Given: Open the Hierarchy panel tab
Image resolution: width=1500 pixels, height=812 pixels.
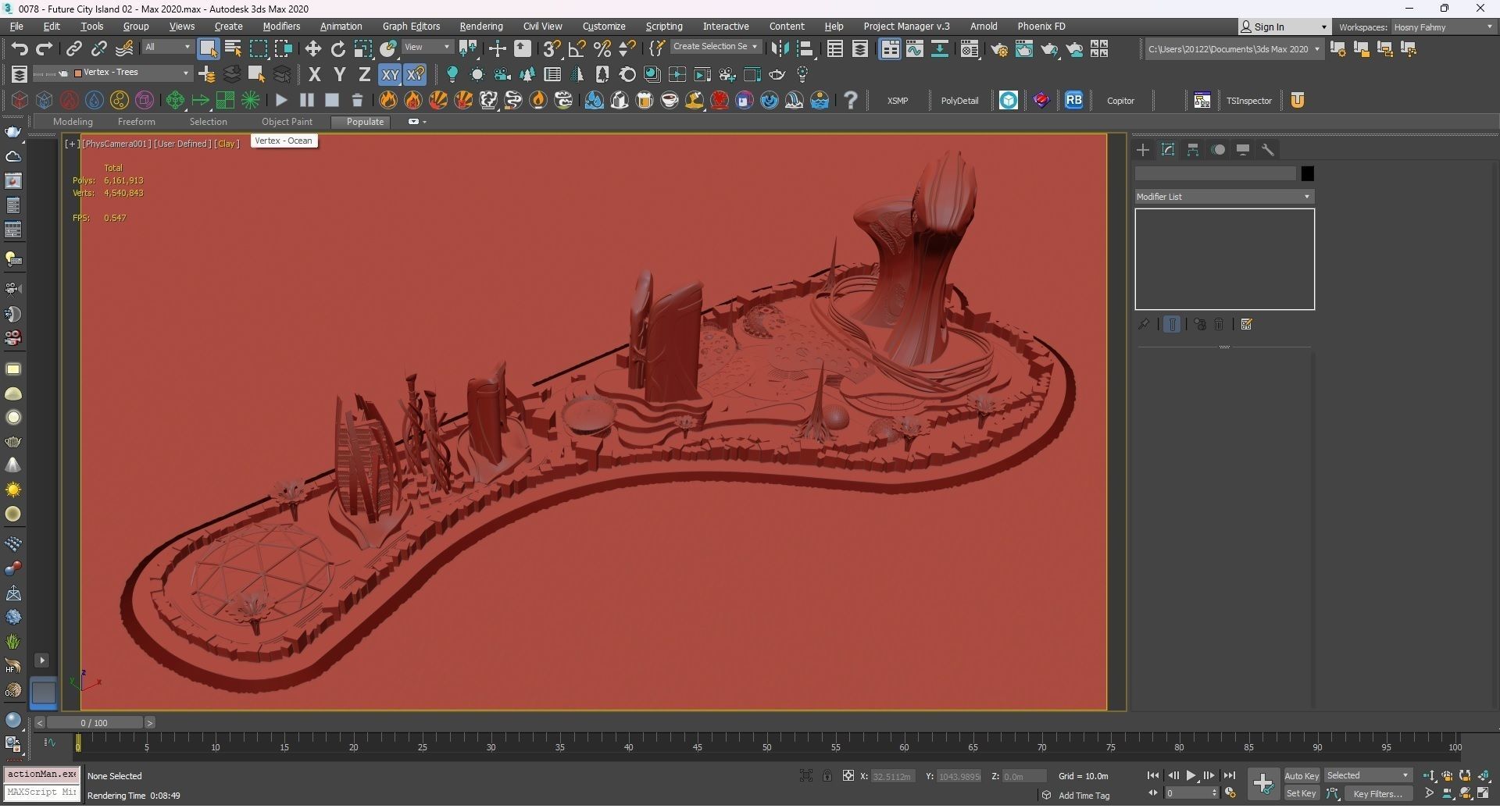Looking at the screenshot, I should click(1193, 150).
